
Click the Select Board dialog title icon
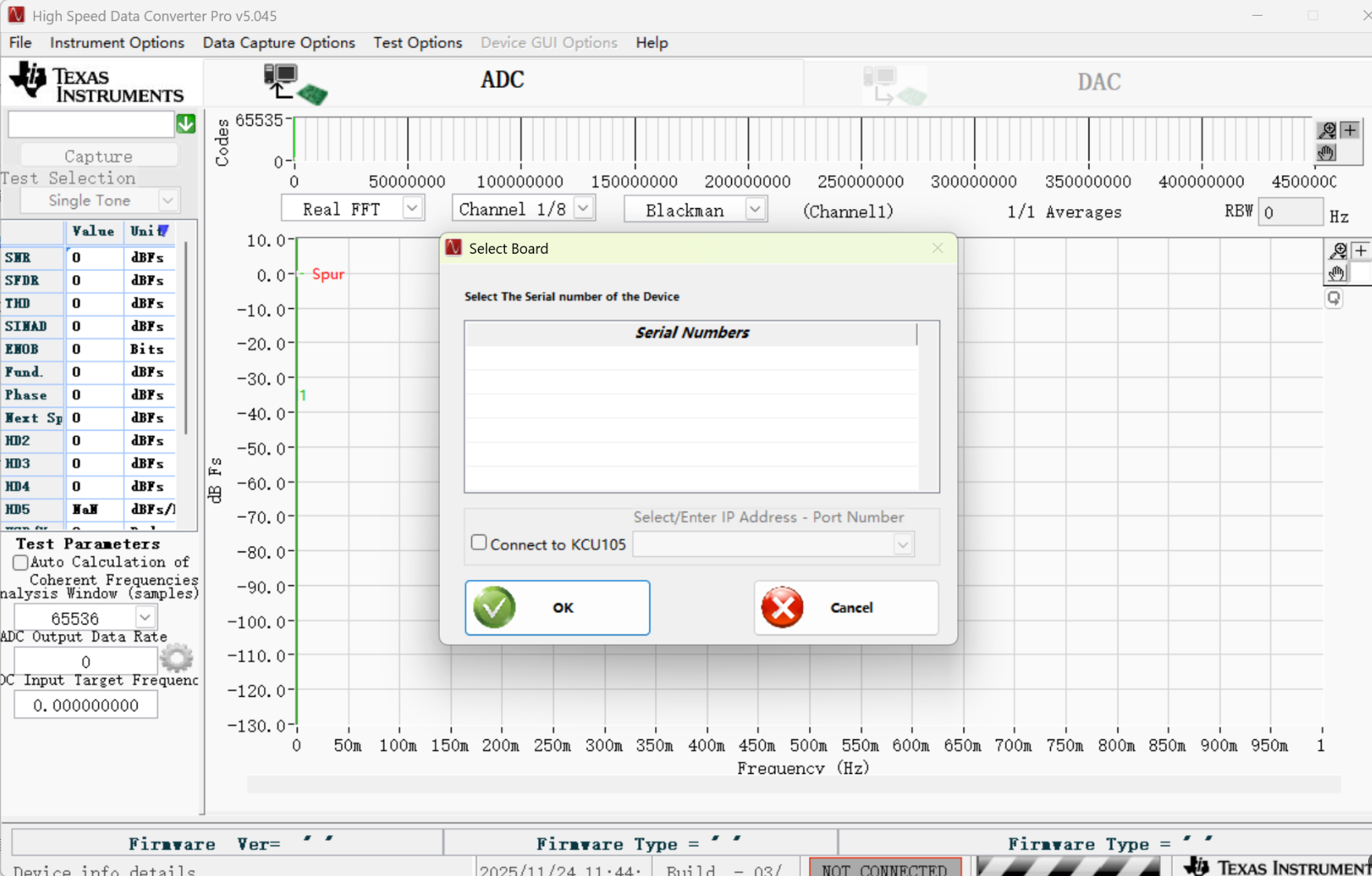[454, 248]
